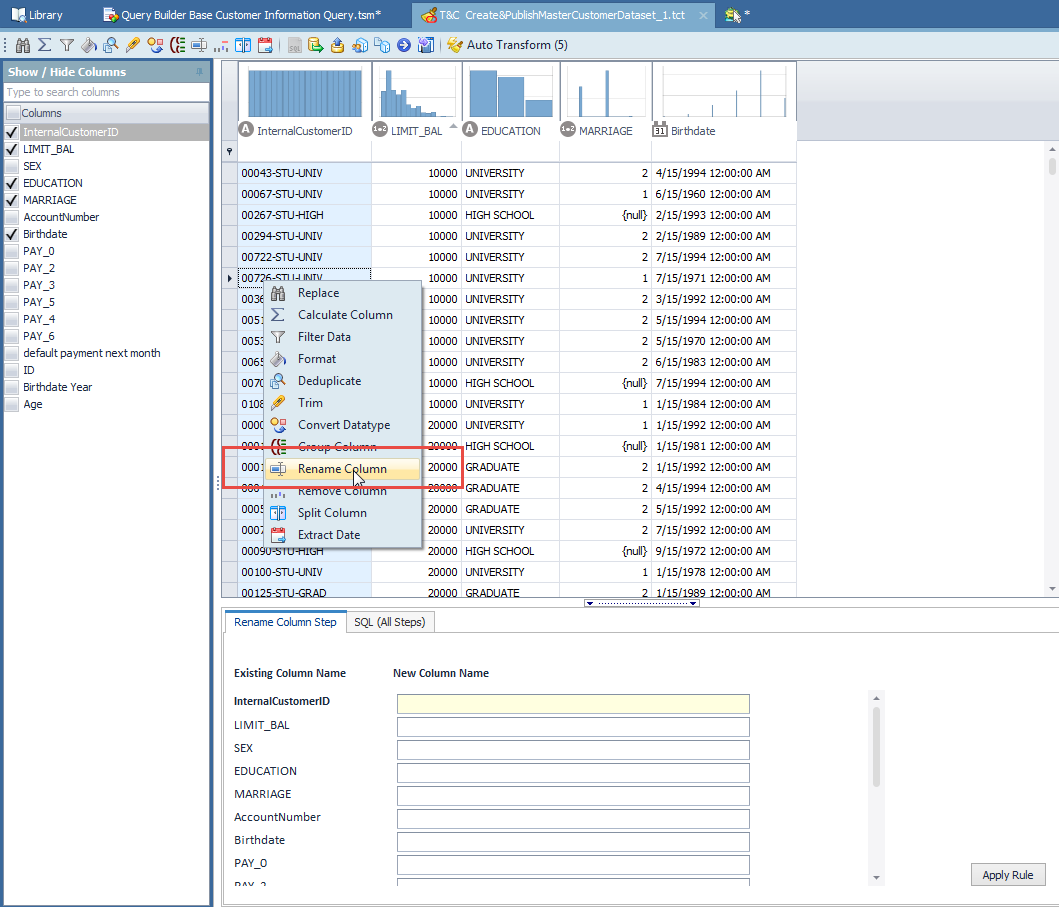This screenshot has height=907, width=1059.
Task: Click the Trim pencil icon in toolbar
Action: pos(133,45)
